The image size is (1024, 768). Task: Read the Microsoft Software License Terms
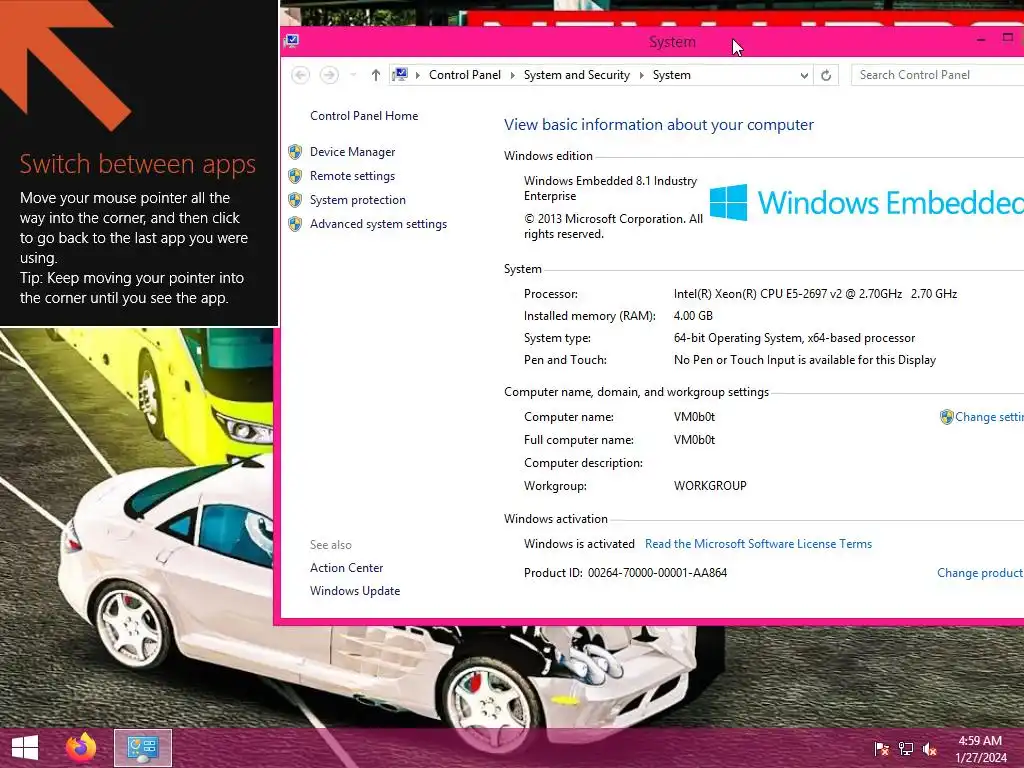[x=758, y=543]
